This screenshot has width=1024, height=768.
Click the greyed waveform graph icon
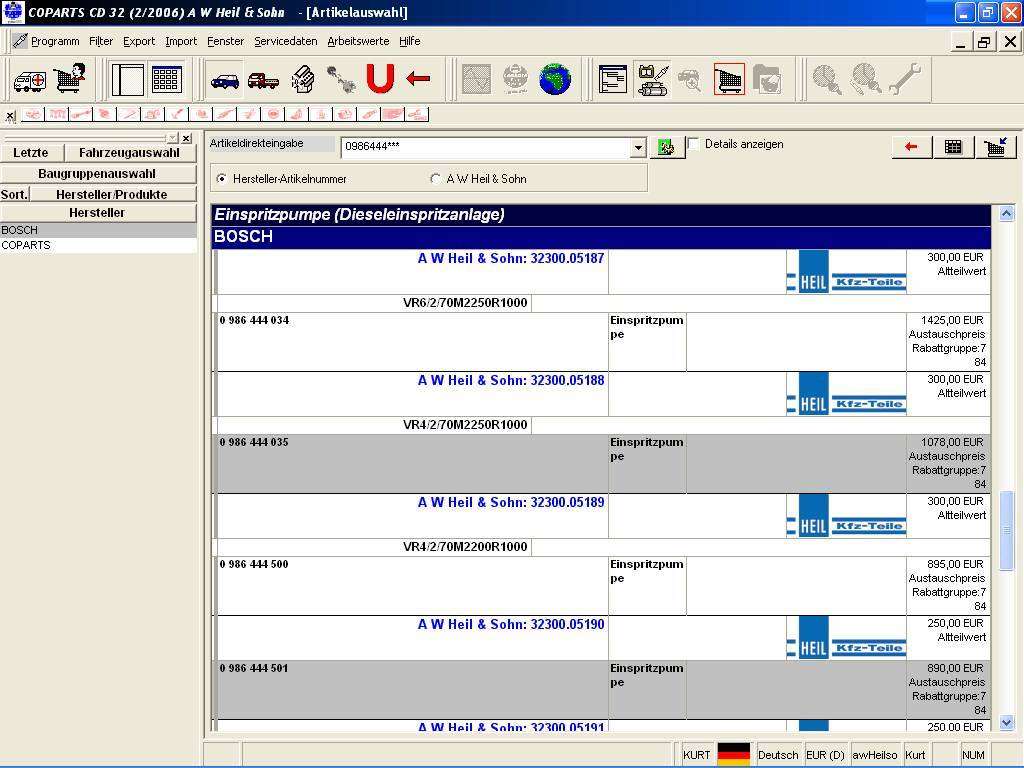(x=477, y=80)
